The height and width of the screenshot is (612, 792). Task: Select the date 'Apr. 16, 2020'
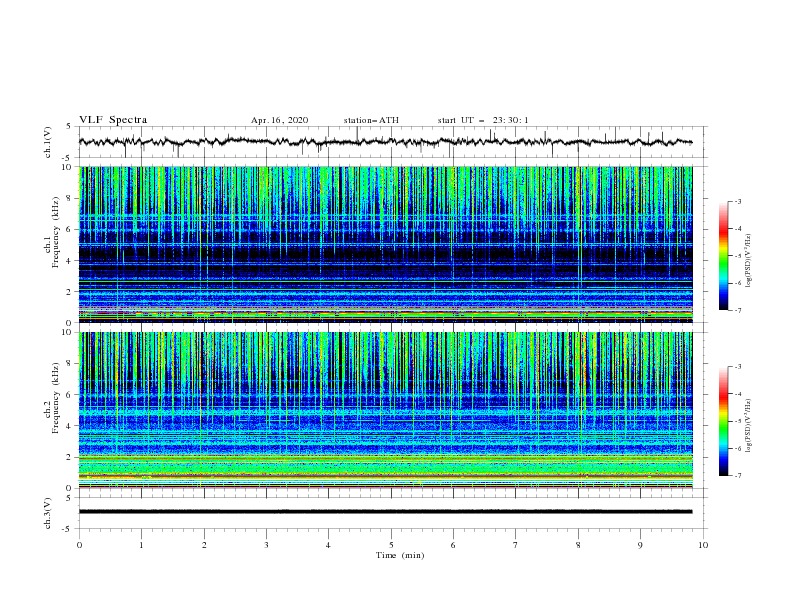279,120
